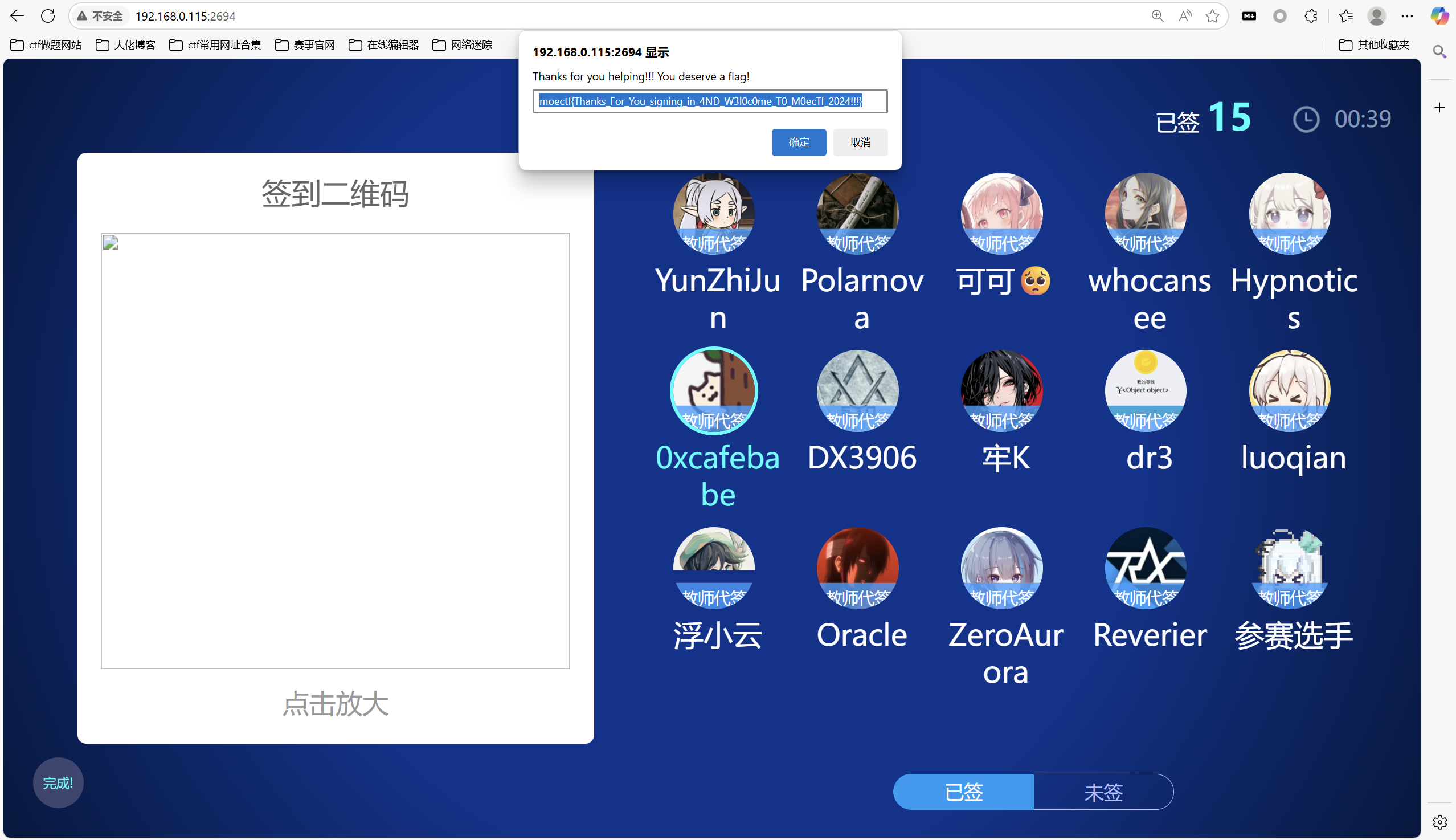Click dr3's avatar
1456x840 pixels.
(1146, 391)
